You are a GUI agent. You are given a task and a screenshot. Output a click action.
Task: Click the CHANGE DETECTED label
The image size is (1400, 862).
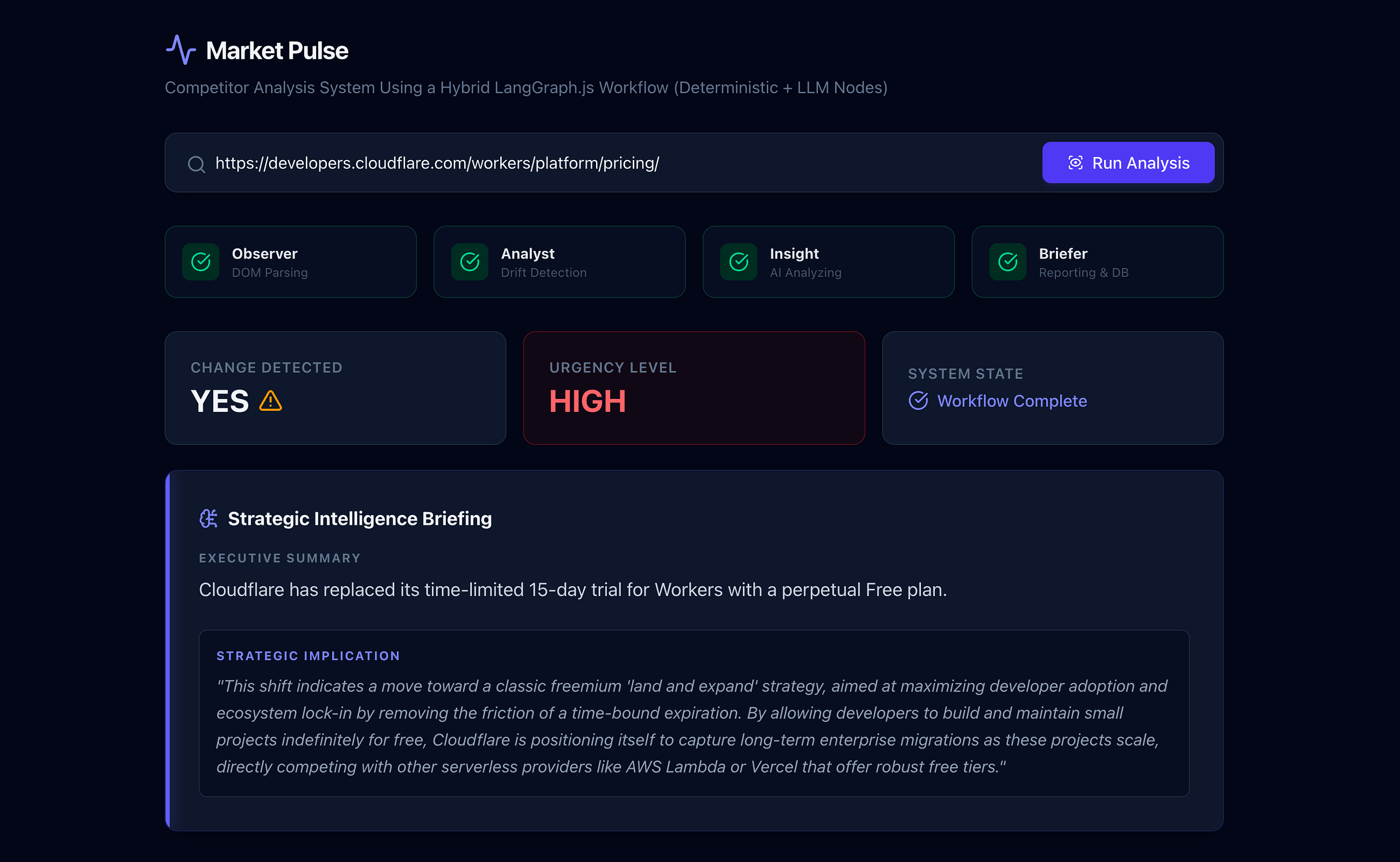click(267, 368)
